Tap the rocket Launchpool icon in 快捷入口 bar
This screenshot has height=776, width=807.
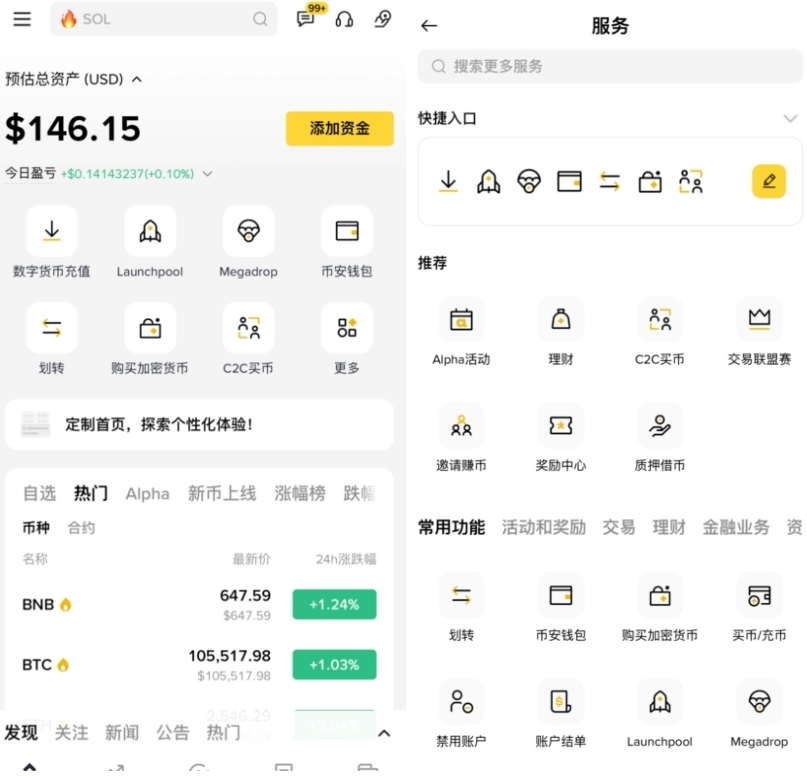[488, 181]
